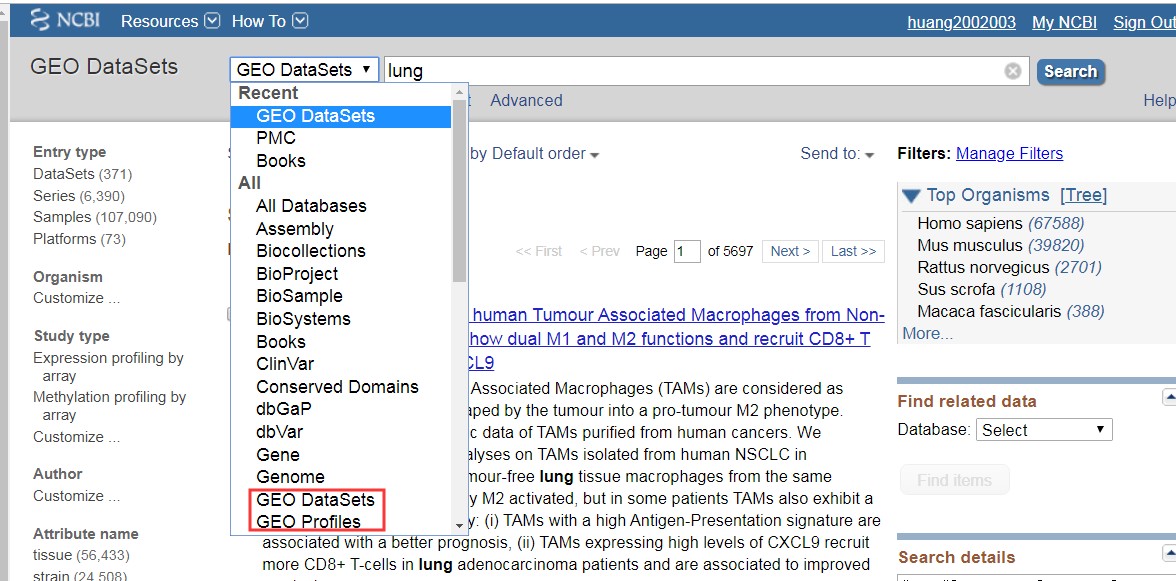This screenshot has height=581, width=1176.
Task: Select Genome database
Action: coord(290,477)
